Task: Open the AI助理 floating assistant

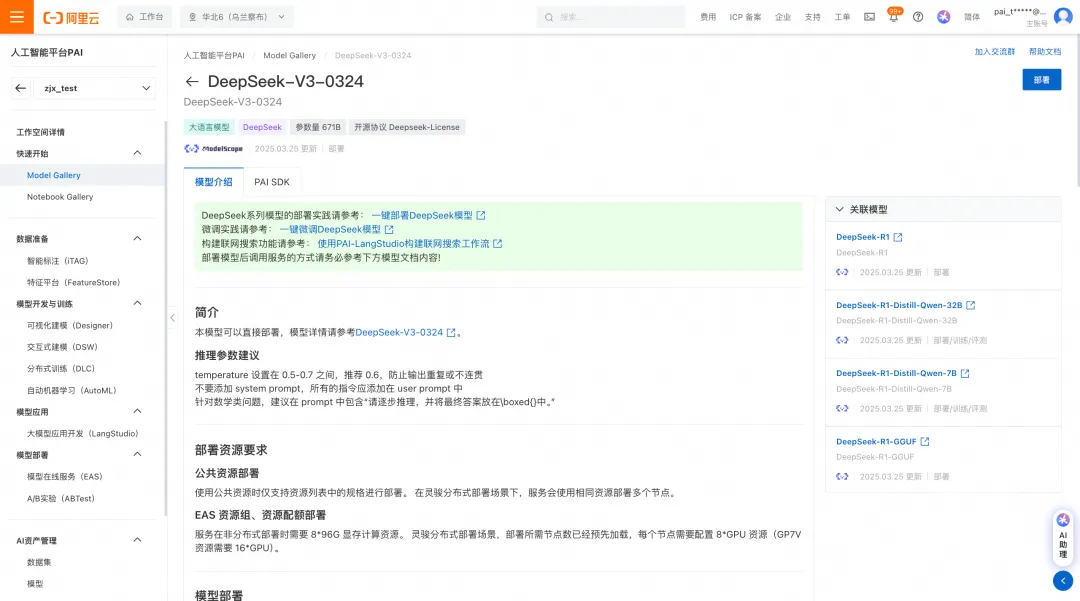Action: pos(1063,536)
